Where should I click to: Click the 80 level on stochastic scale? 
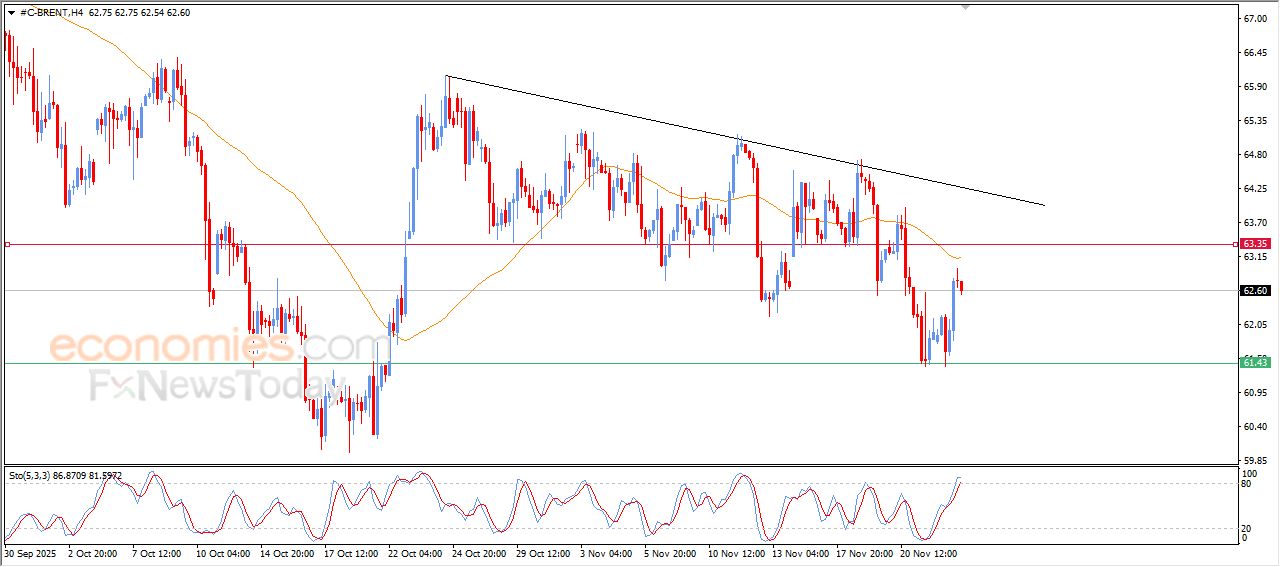tap(1246, 484)
